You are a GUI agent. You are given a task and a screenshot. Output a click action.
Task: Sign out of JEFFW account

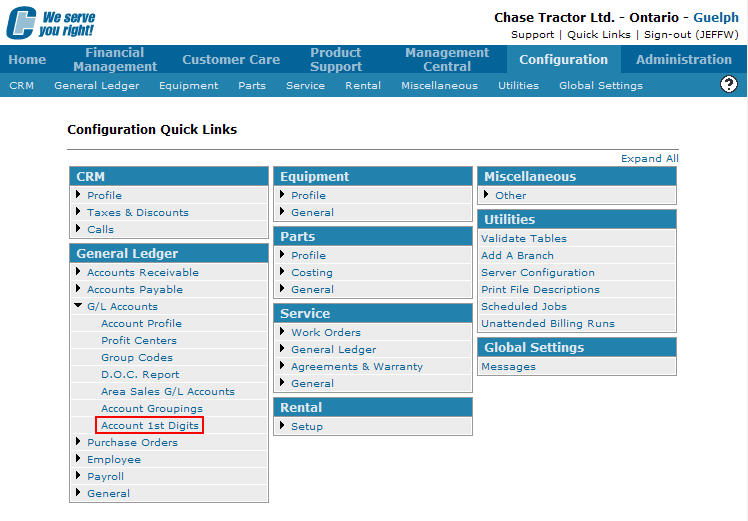click(691, 34)
